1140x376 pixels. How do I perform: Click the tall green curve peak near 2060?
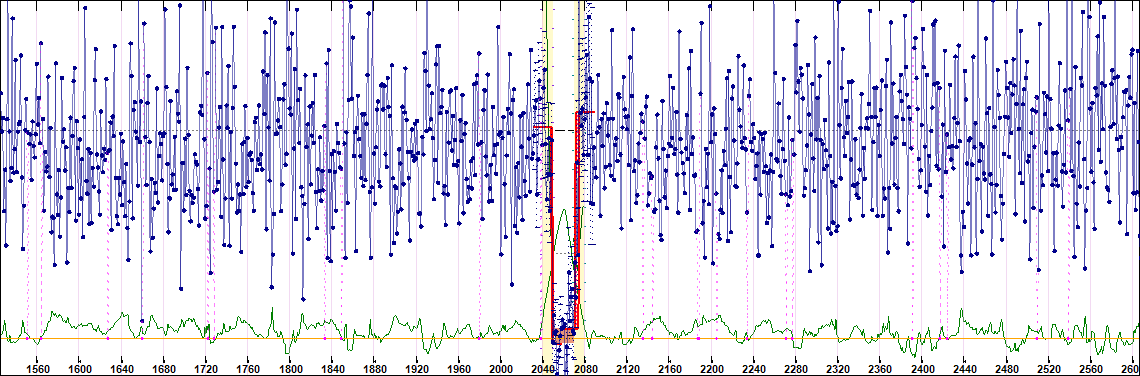click(x=564, y=211)
